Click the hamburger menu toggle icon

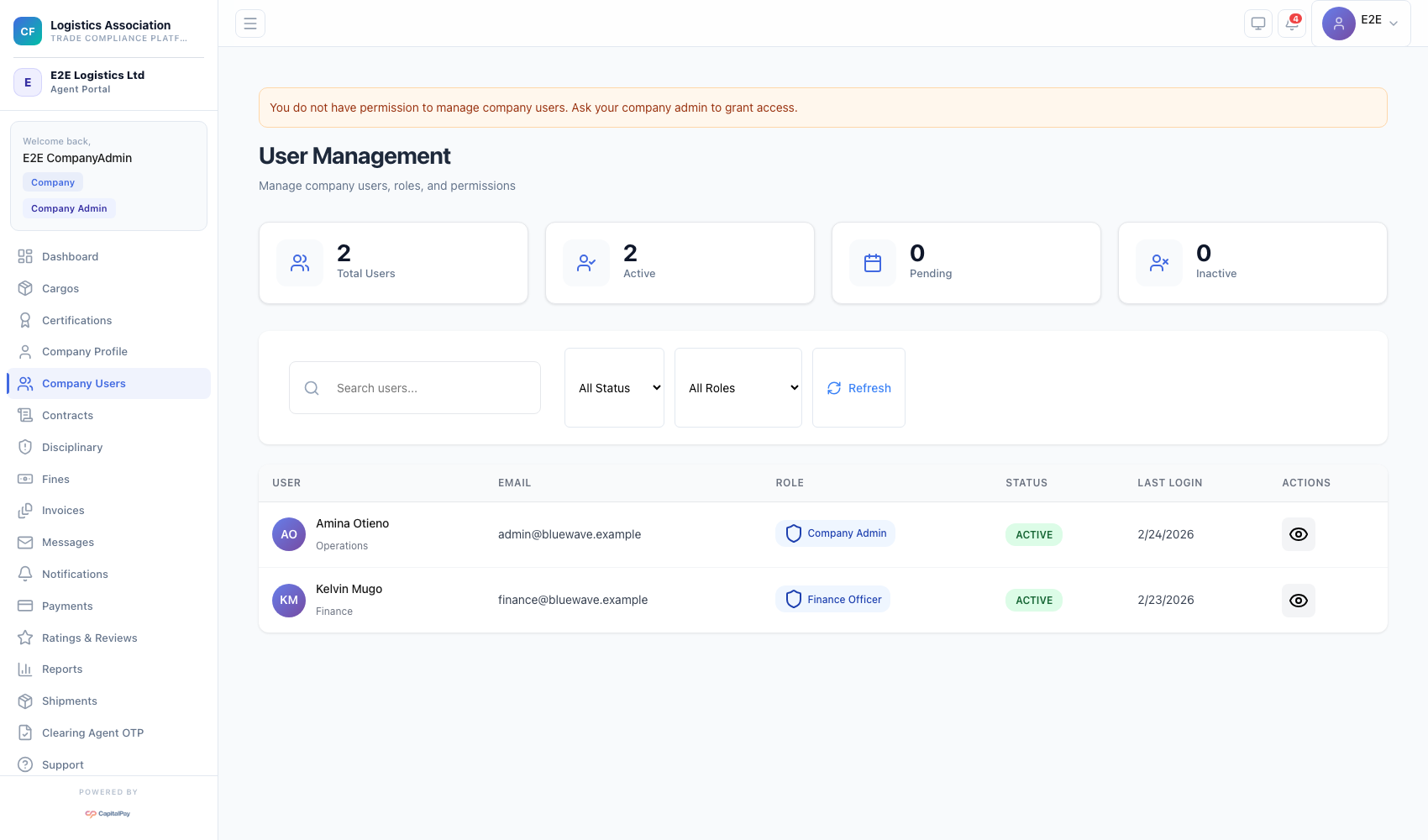click(250, 24)
